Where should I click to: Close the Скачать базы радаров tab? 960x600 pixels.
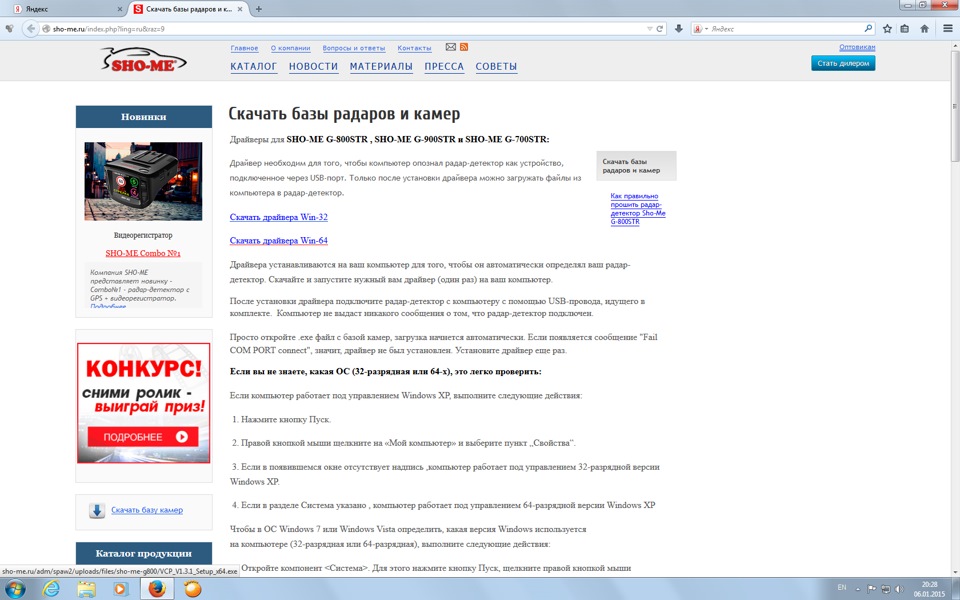pyautogui.click(x=240, y=9)
